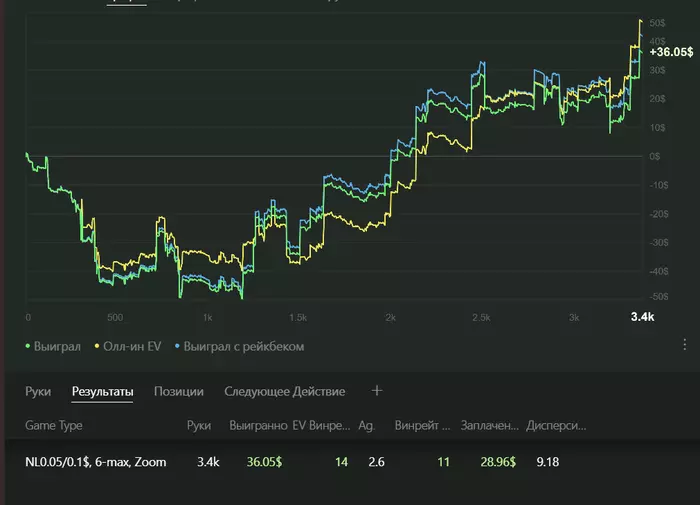Add a new report tab with plus icon

377,391
